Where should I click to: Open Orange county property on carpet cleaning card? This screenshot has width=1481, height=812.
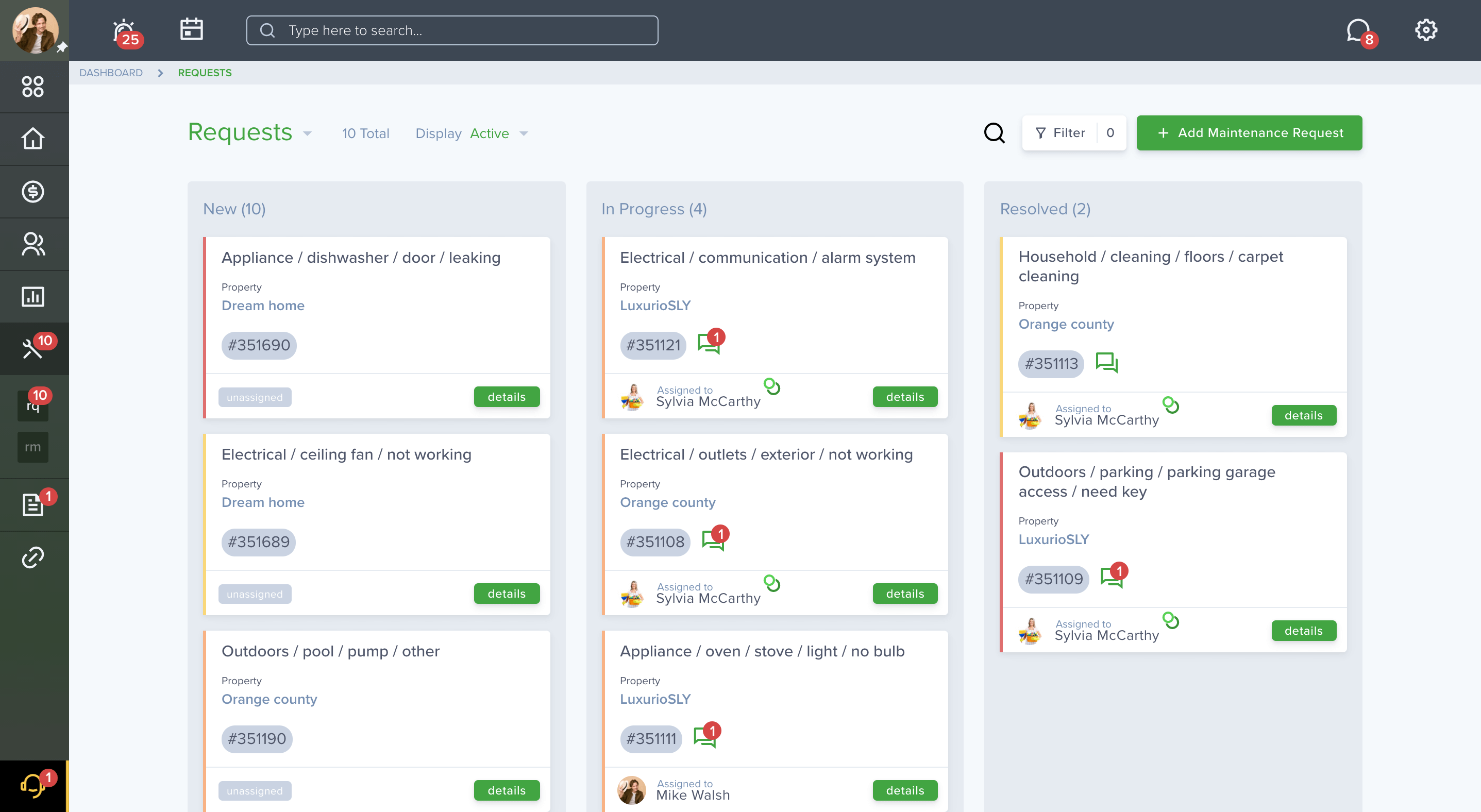click(1066, 324)
